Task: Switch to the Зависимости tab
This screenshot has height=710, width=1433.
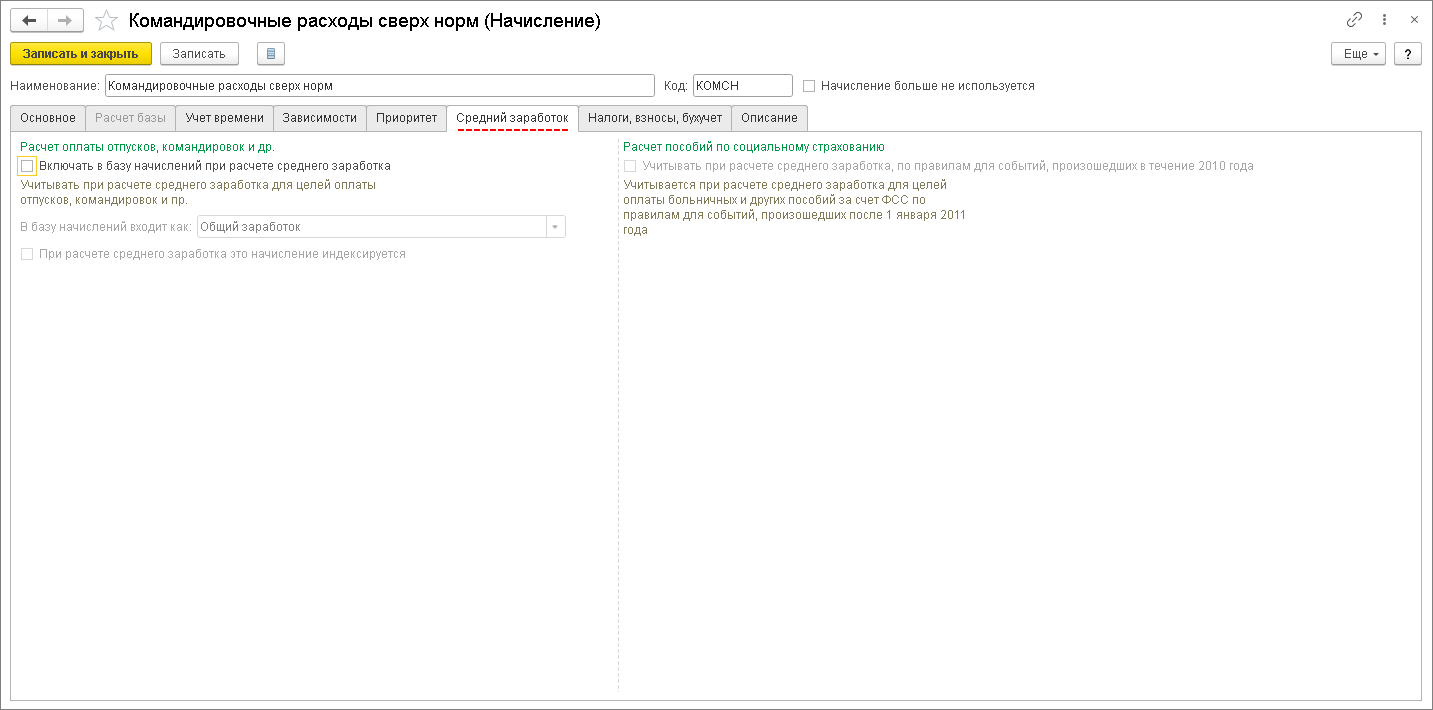Action: click(x=319, y=118)
